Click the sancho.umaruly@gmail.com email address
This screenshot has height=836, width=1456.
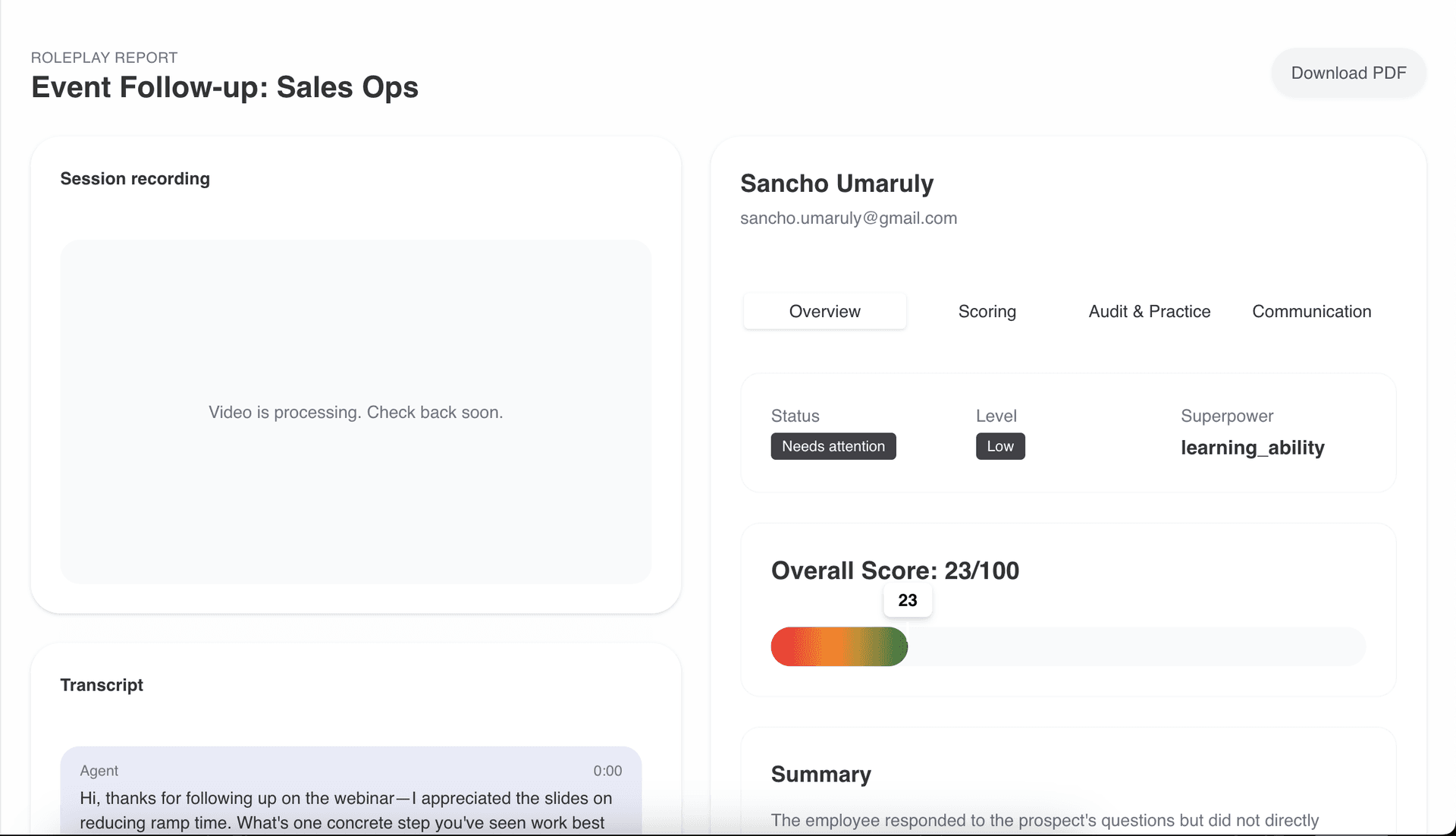(x=848, y=218)
